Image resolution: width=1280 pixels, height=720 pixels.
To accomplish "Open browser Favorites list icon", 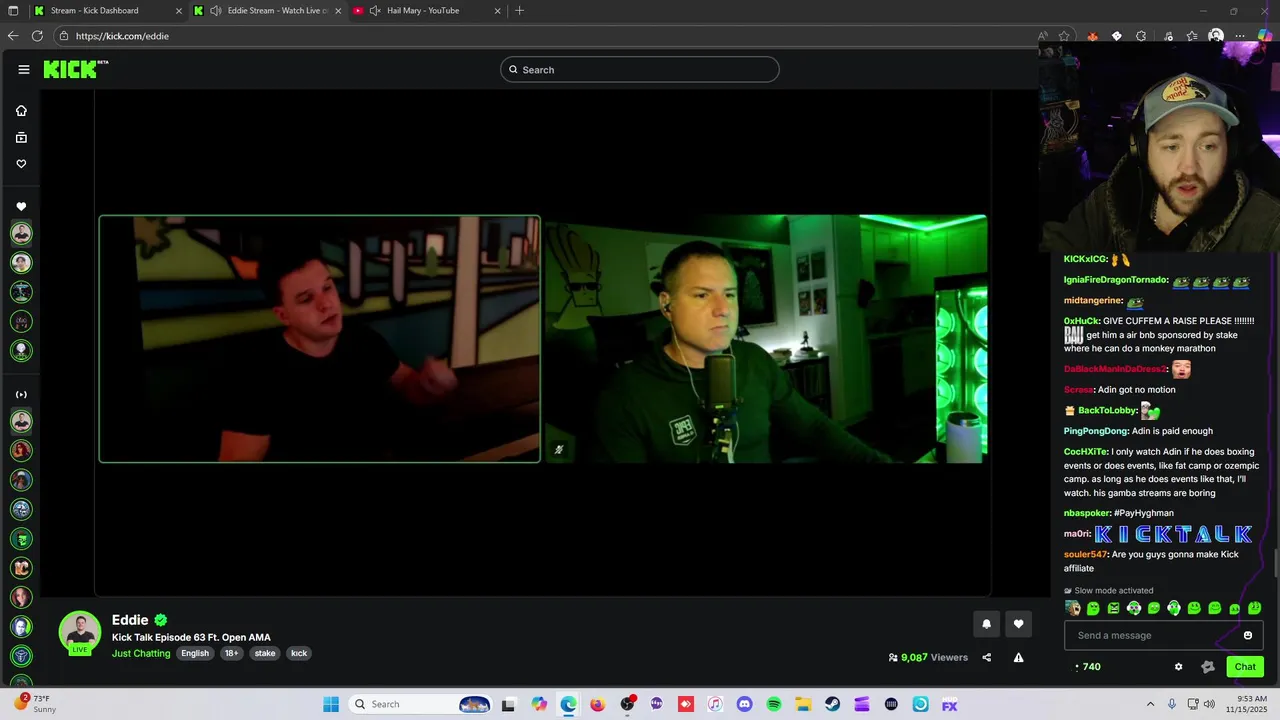I will click(x=1192, y=36).
